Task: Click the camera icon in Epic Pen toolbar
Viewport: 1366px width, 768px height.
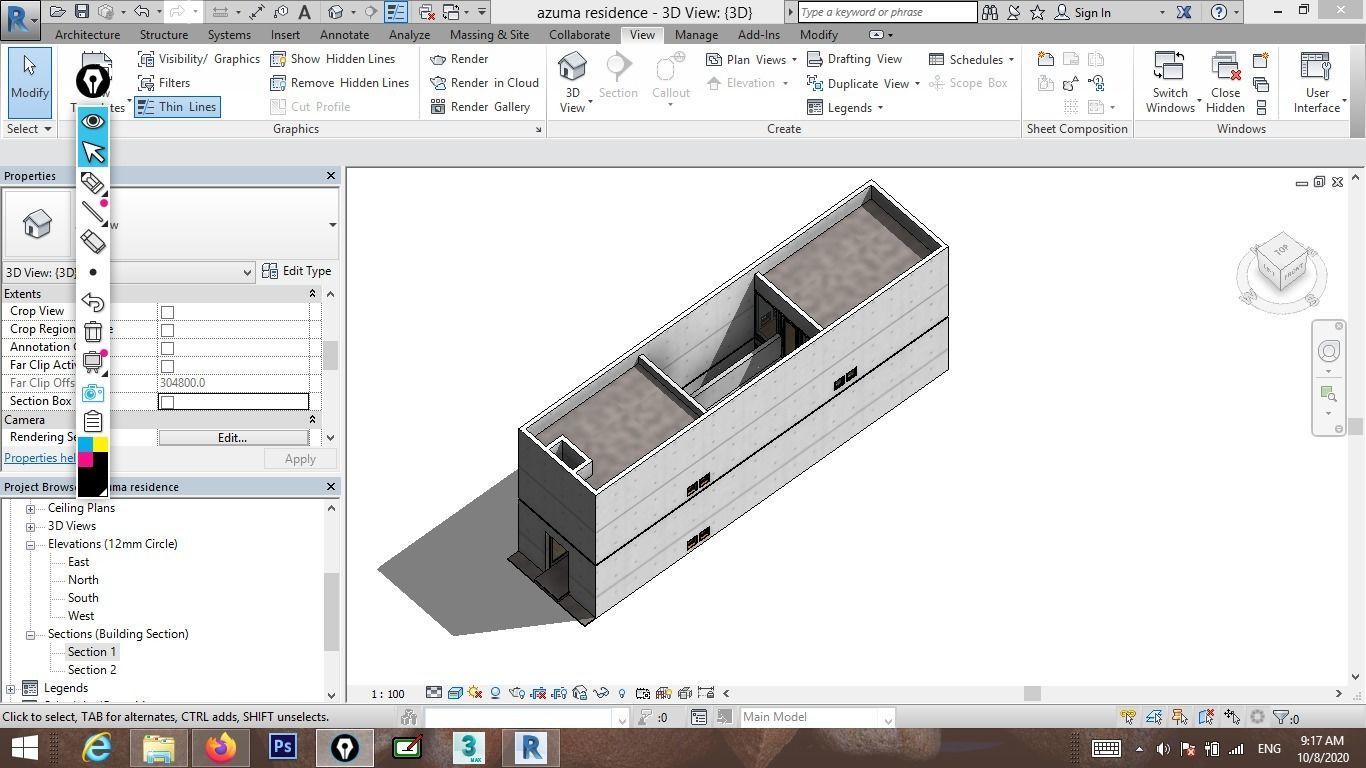Action: [93, 392]
